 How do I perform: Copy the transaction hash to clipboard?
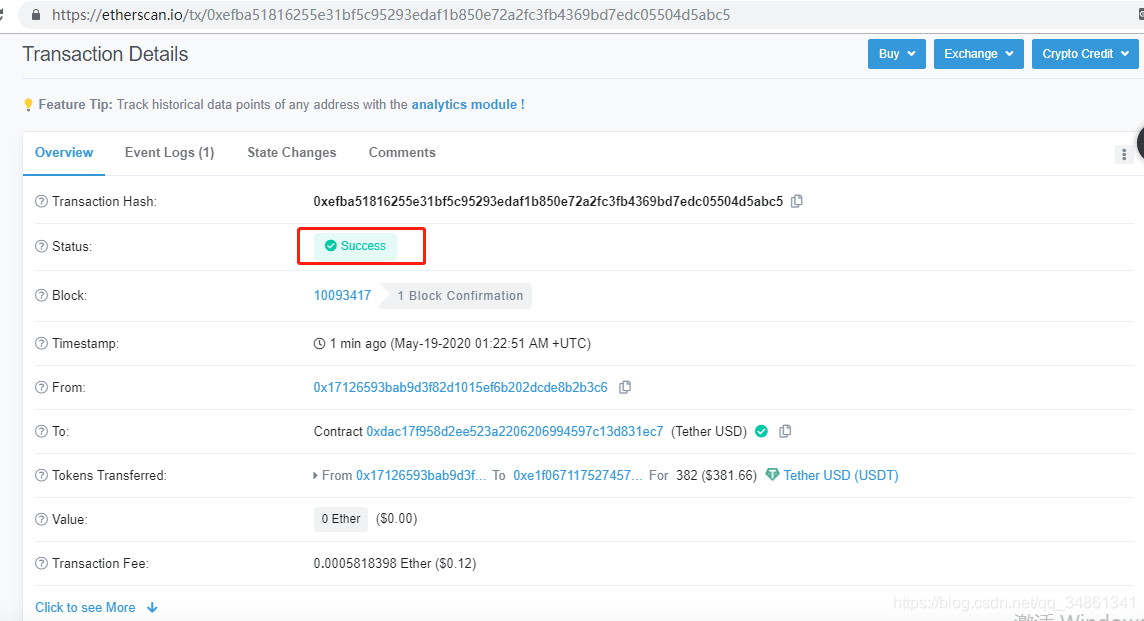[x=797, y=201]
